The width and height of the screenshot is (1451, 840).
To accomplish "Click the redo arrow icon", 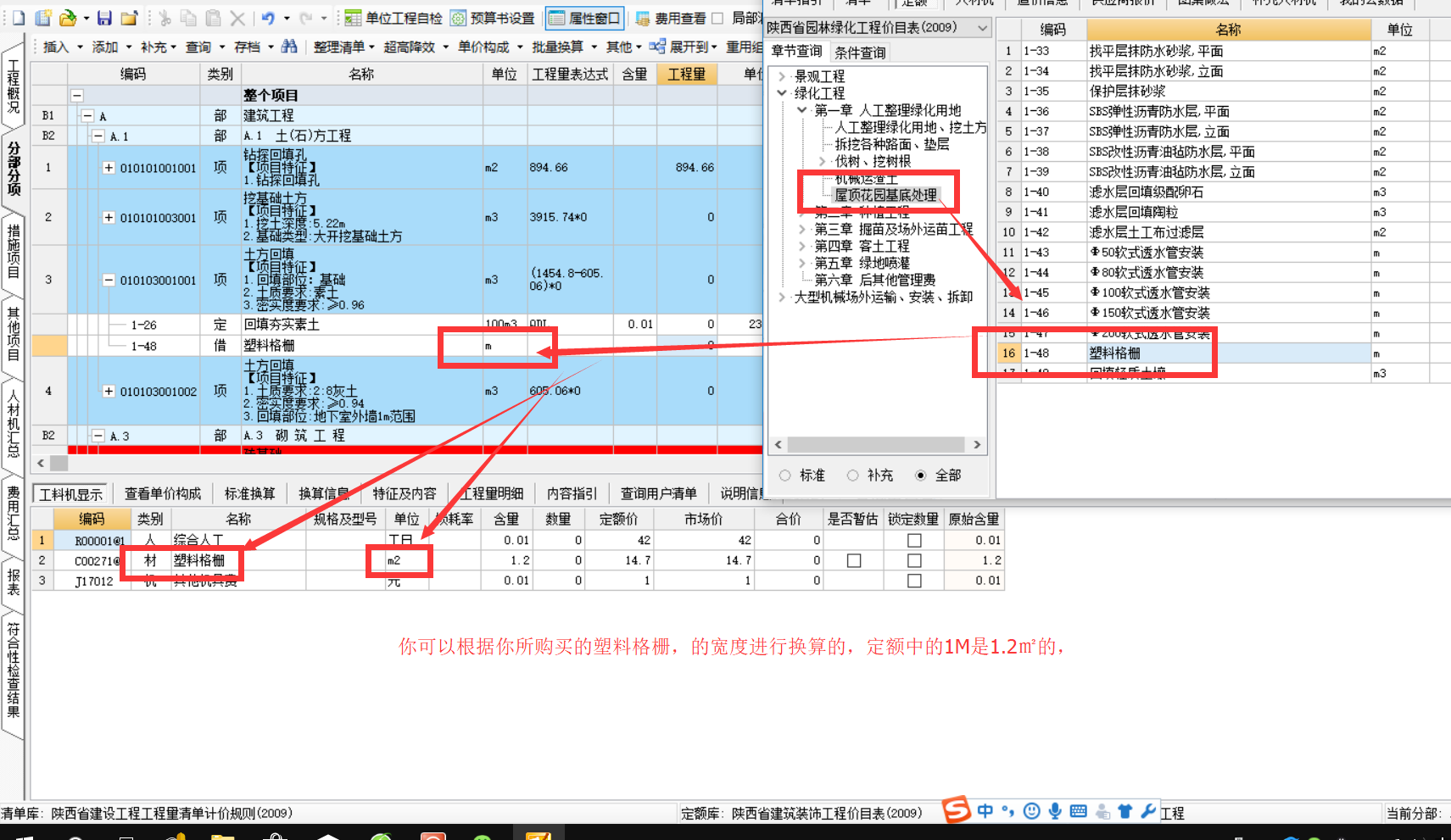I will pyautogui.click(x=306, y=18).
